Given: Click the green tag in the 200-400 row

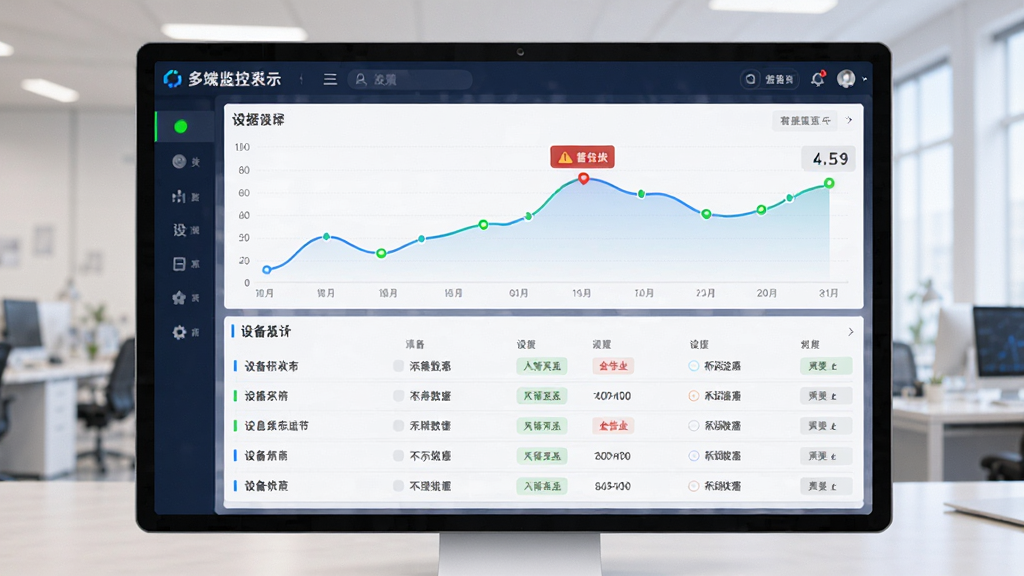Looking at the screenshot, I should click(x=542, y=456).
